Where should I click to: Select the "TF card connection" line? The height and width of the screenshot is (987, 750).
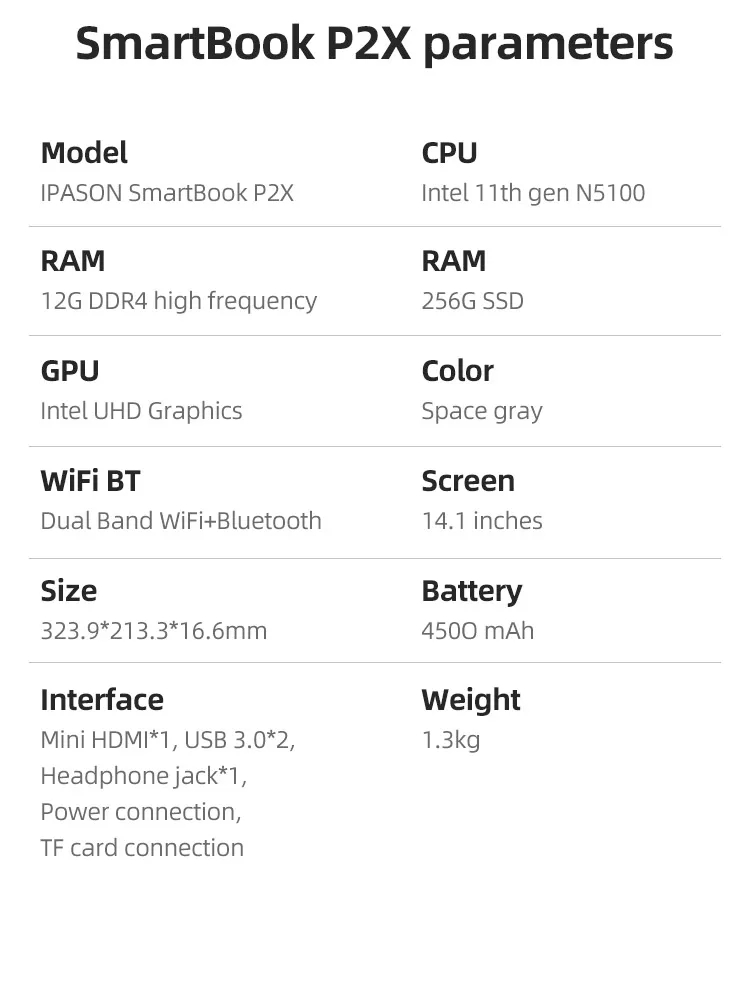click(x=142, y=848)
